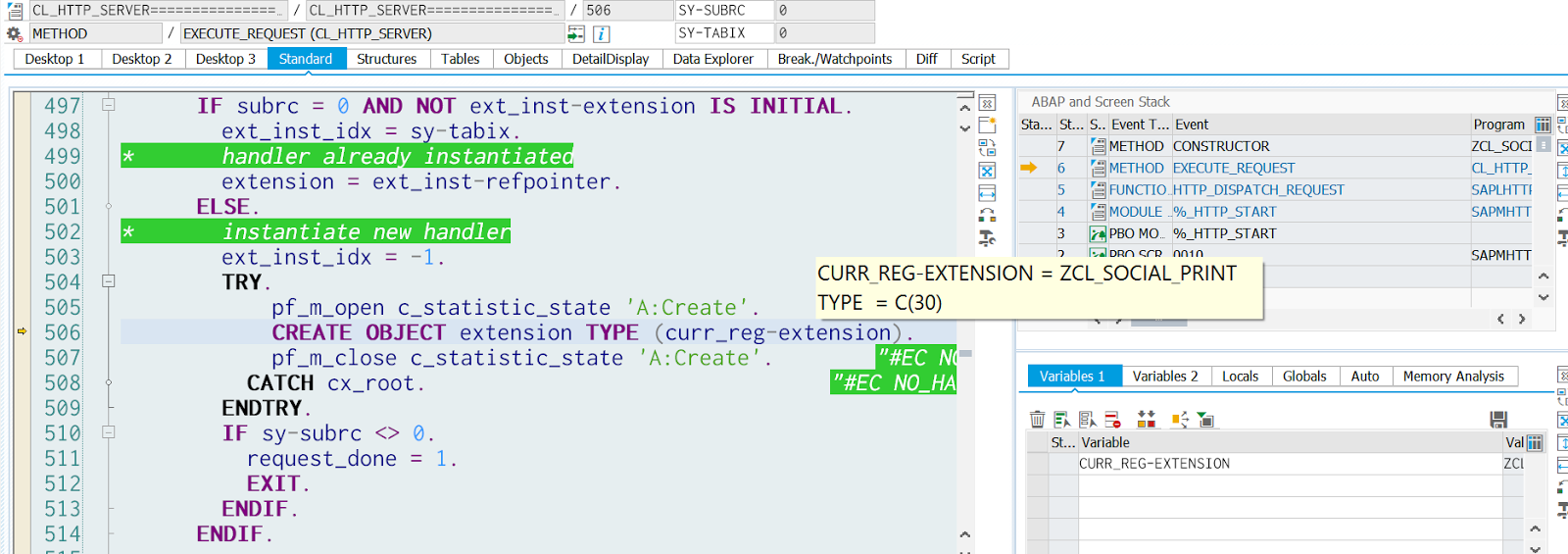Click the replace tool icon beside source editor
1568x554 pixels.
click(x=987, y=148)
